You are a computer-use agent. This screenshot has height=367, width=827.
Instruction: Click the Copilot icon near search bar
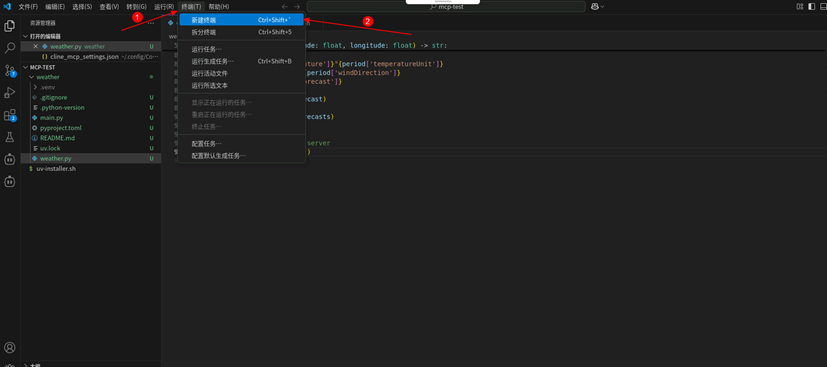597,6
